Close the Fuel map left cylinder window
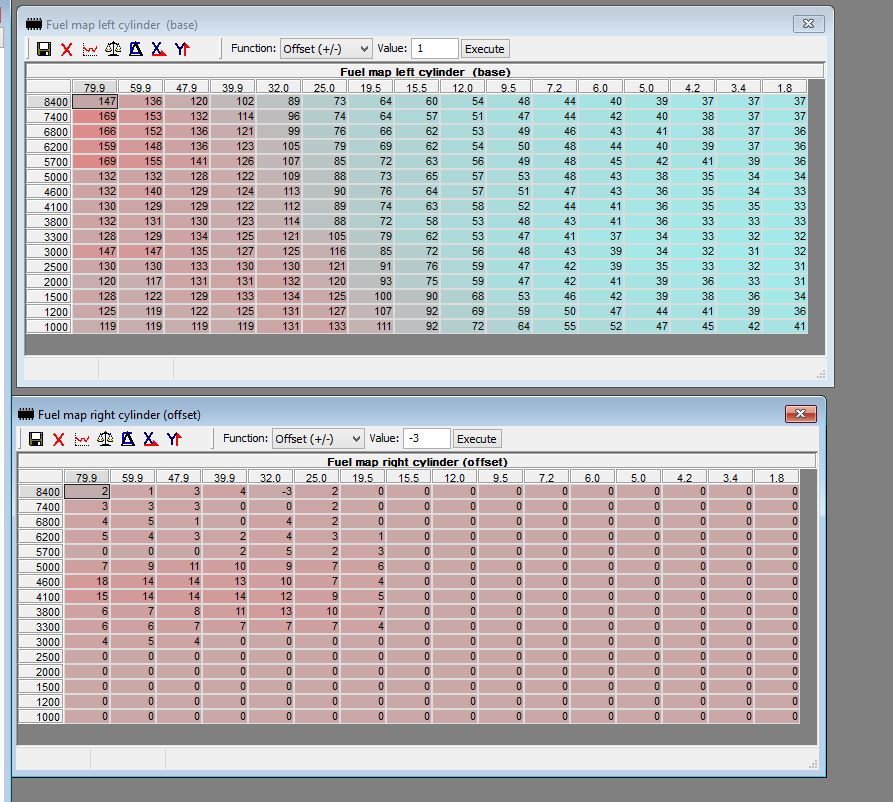Image resolution: width=893 pixels, height=802 pixels. point(808,23)
